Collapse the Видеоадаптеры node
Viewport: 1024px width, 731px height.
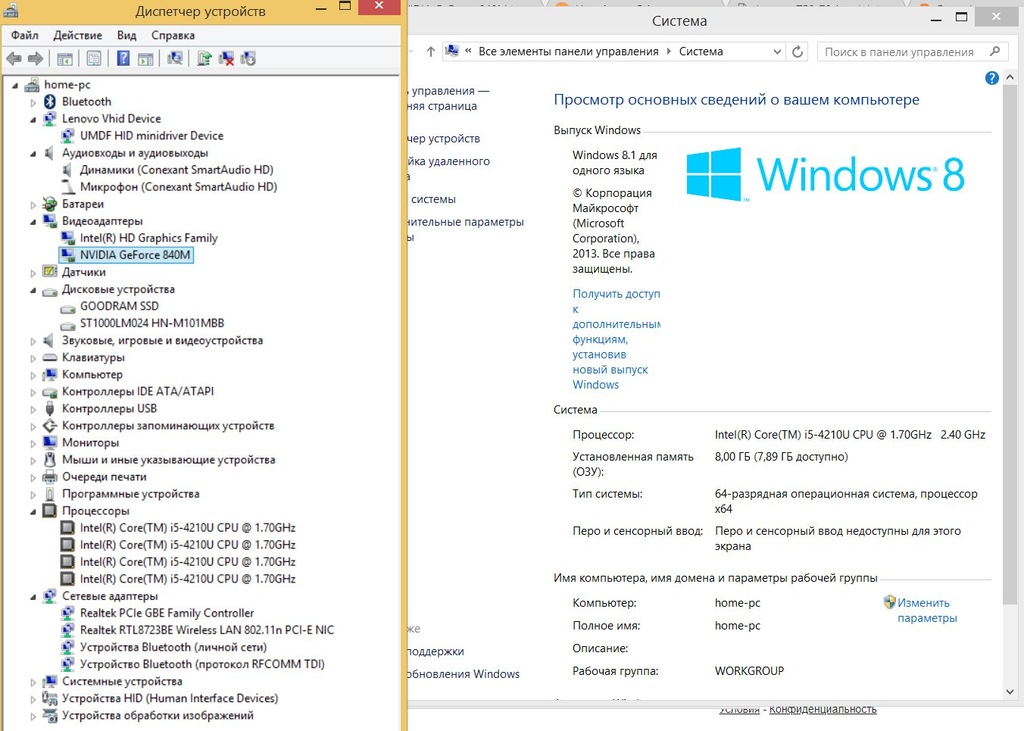(x=33, y=222)
